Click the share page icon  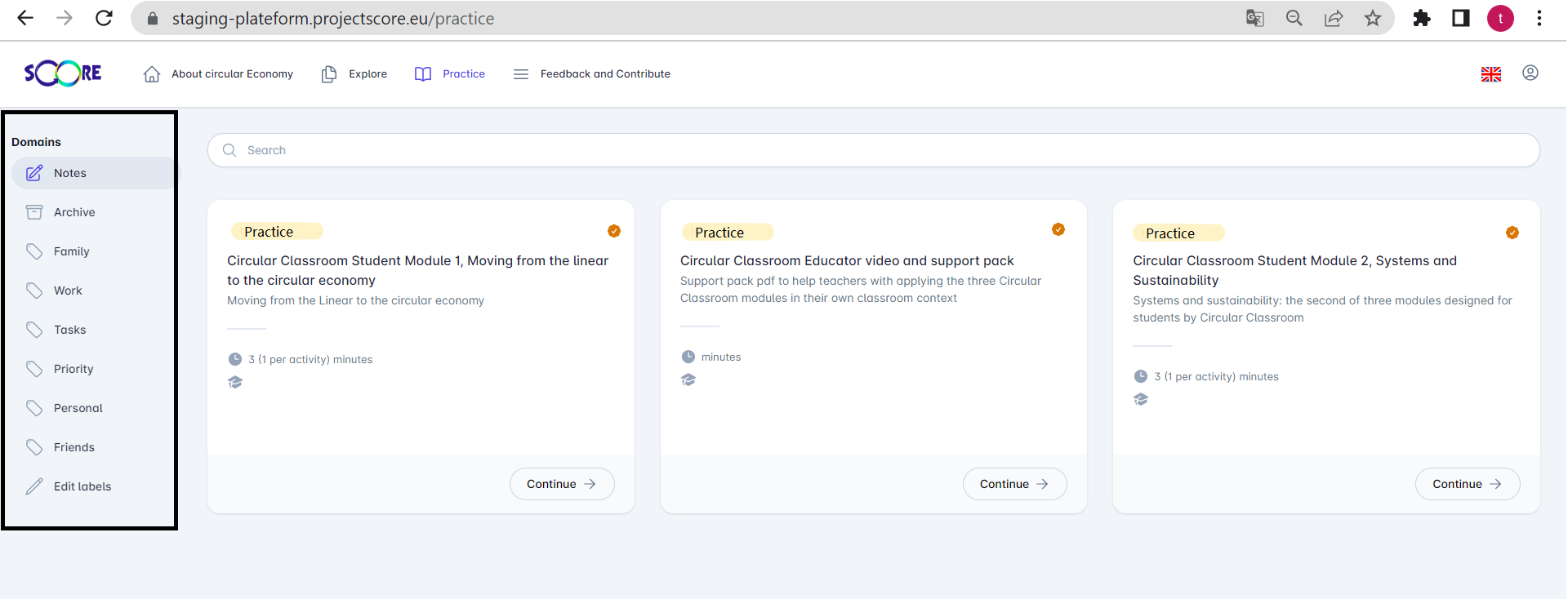(x=1333, y=18)
